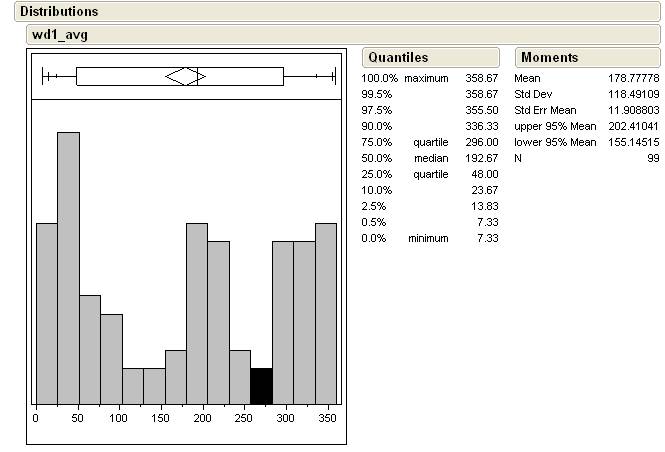This screenshot has width=665, height=452.
Task: Collapse the Distributions outline header
Action: coord(59,12)
